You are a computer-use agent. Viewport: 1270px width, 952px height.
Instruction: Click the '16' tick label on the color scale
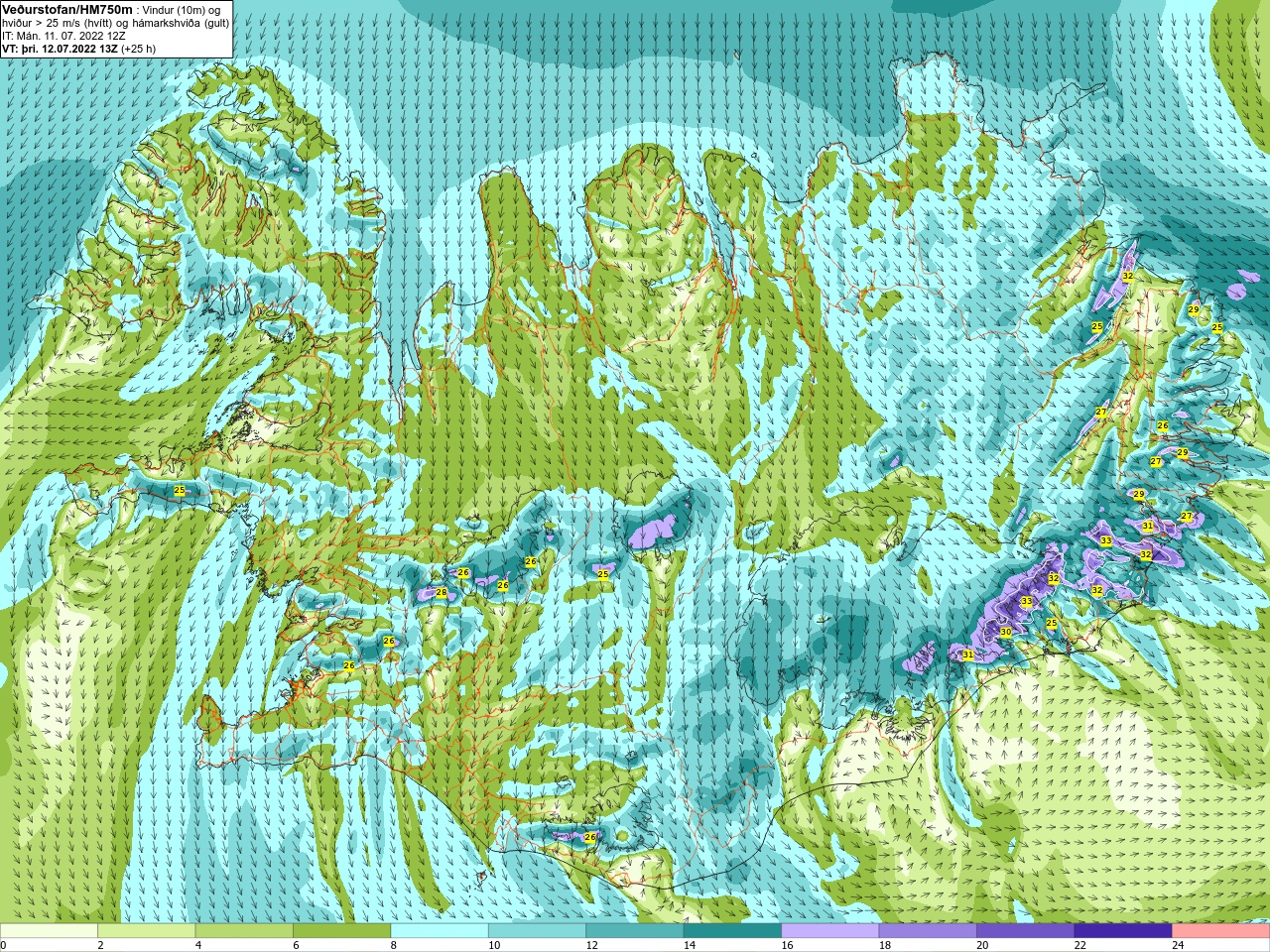787,945
